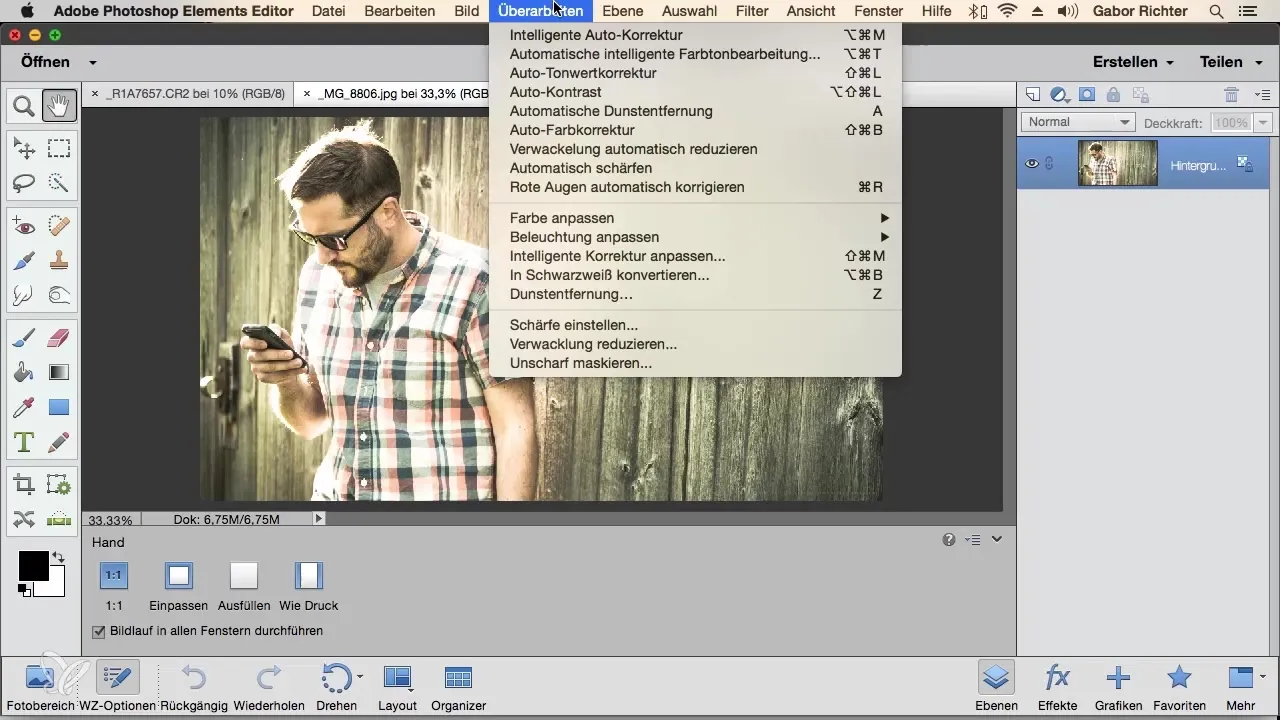This screenshot has width=1280, height=720.
Task: Select the Text tool
Action: (24, 441)
